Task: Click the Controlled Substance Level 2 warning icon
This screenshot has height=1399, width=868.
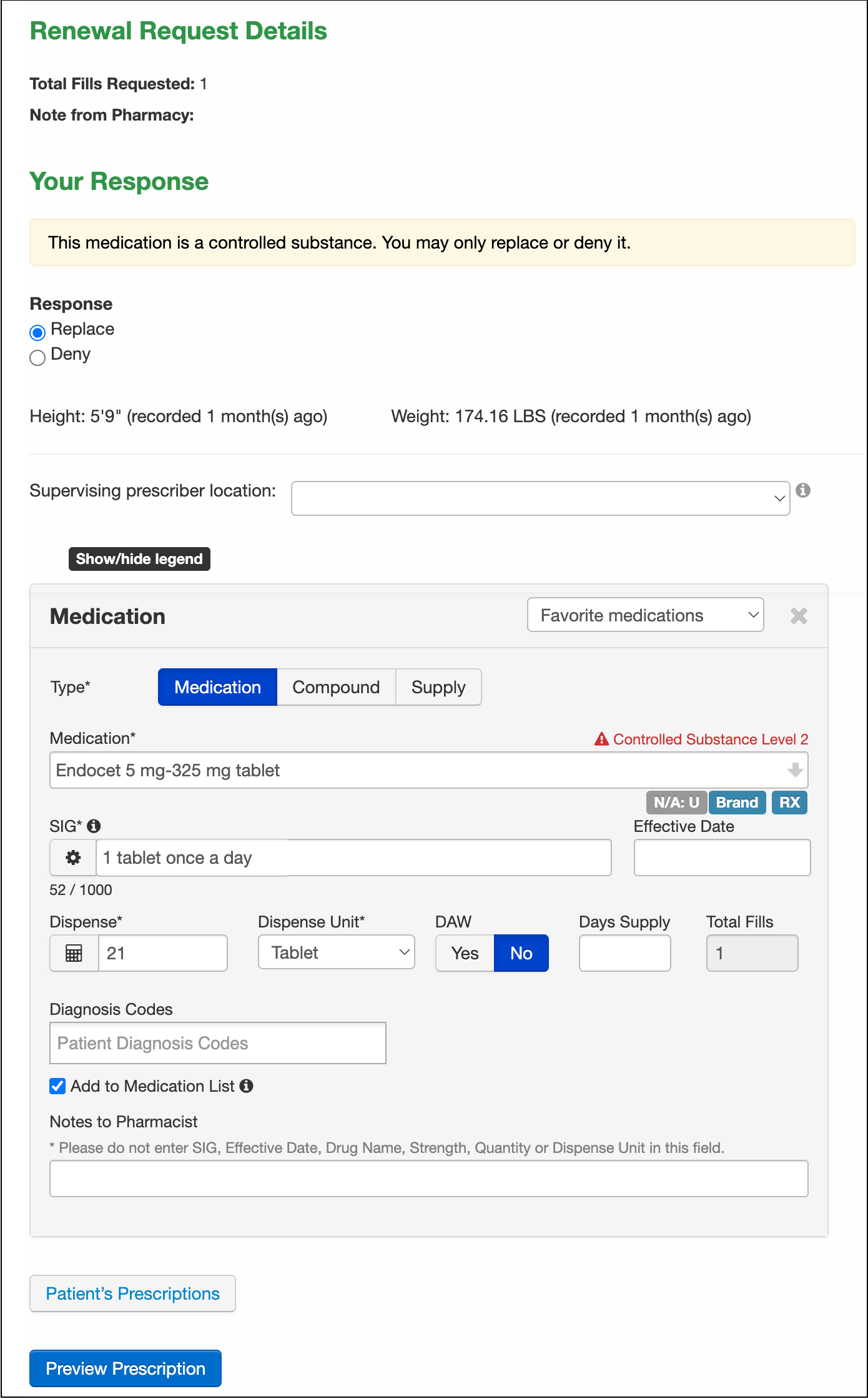Action: [601, 739]
